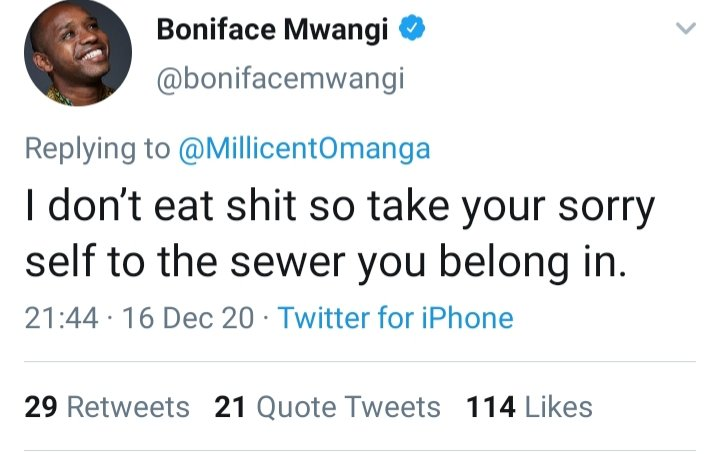Click the 'Replying to' label

[97, 150]
